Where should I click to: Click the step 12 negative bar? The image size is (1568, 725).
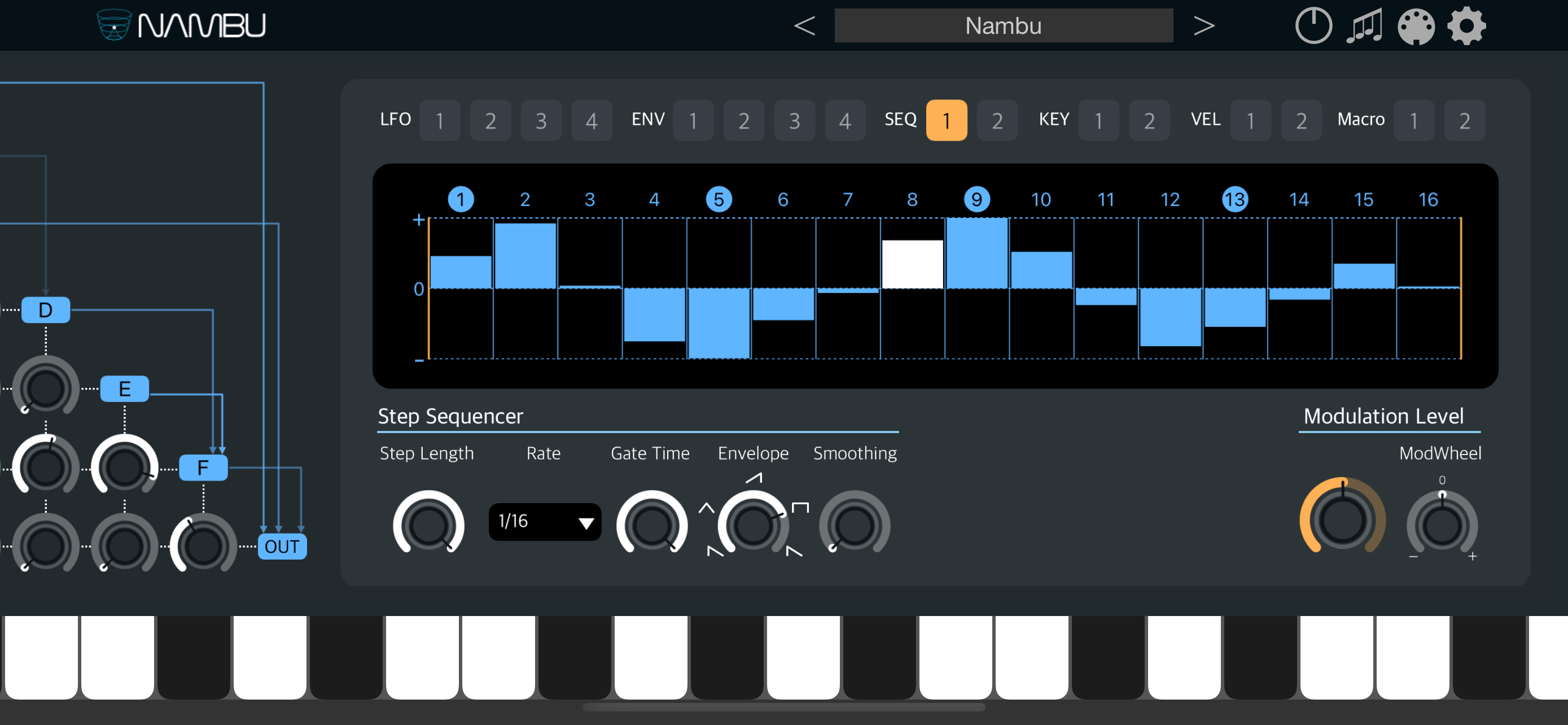click(1170, 317)
